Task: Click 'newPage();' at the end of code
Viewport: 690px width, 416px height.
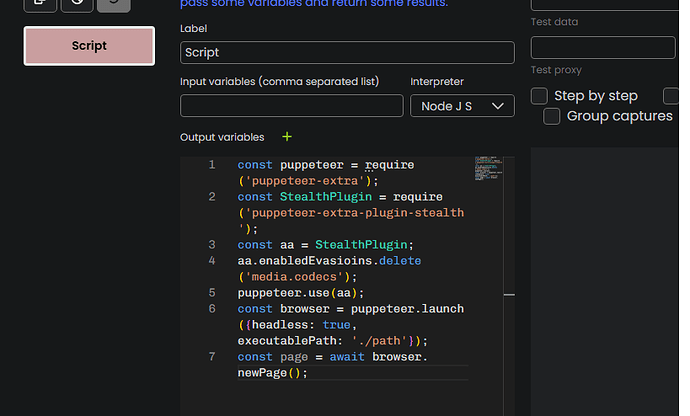Action: (272, 373)
